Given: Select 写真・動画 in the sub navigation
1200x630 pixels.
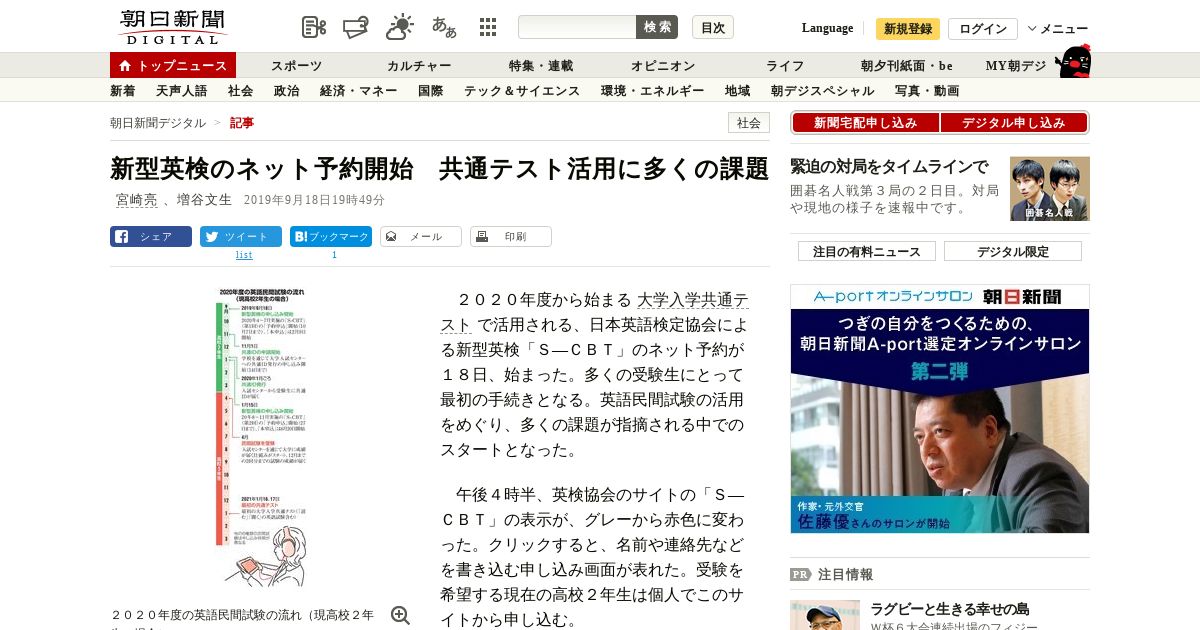Looking at the screenshot, I should point(927,91).
